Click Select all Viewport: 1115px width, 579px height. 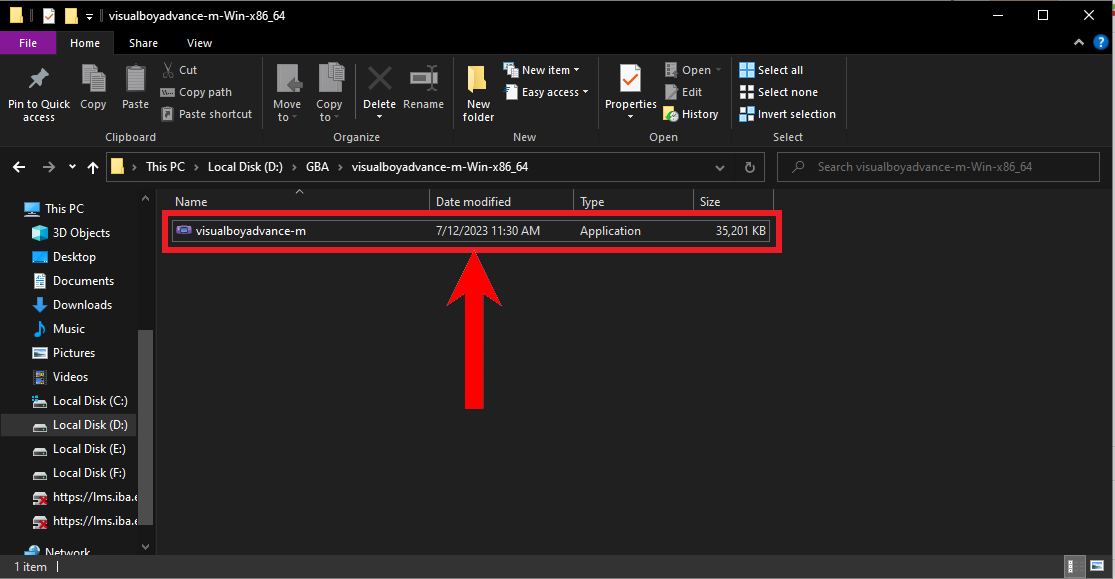tap(771, 70)
